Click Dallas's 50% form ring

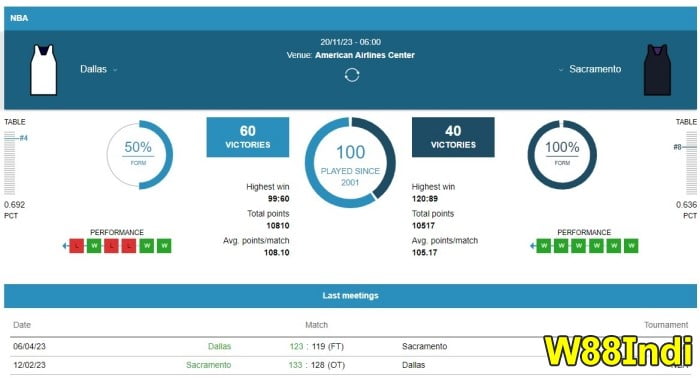pos(139,154)
